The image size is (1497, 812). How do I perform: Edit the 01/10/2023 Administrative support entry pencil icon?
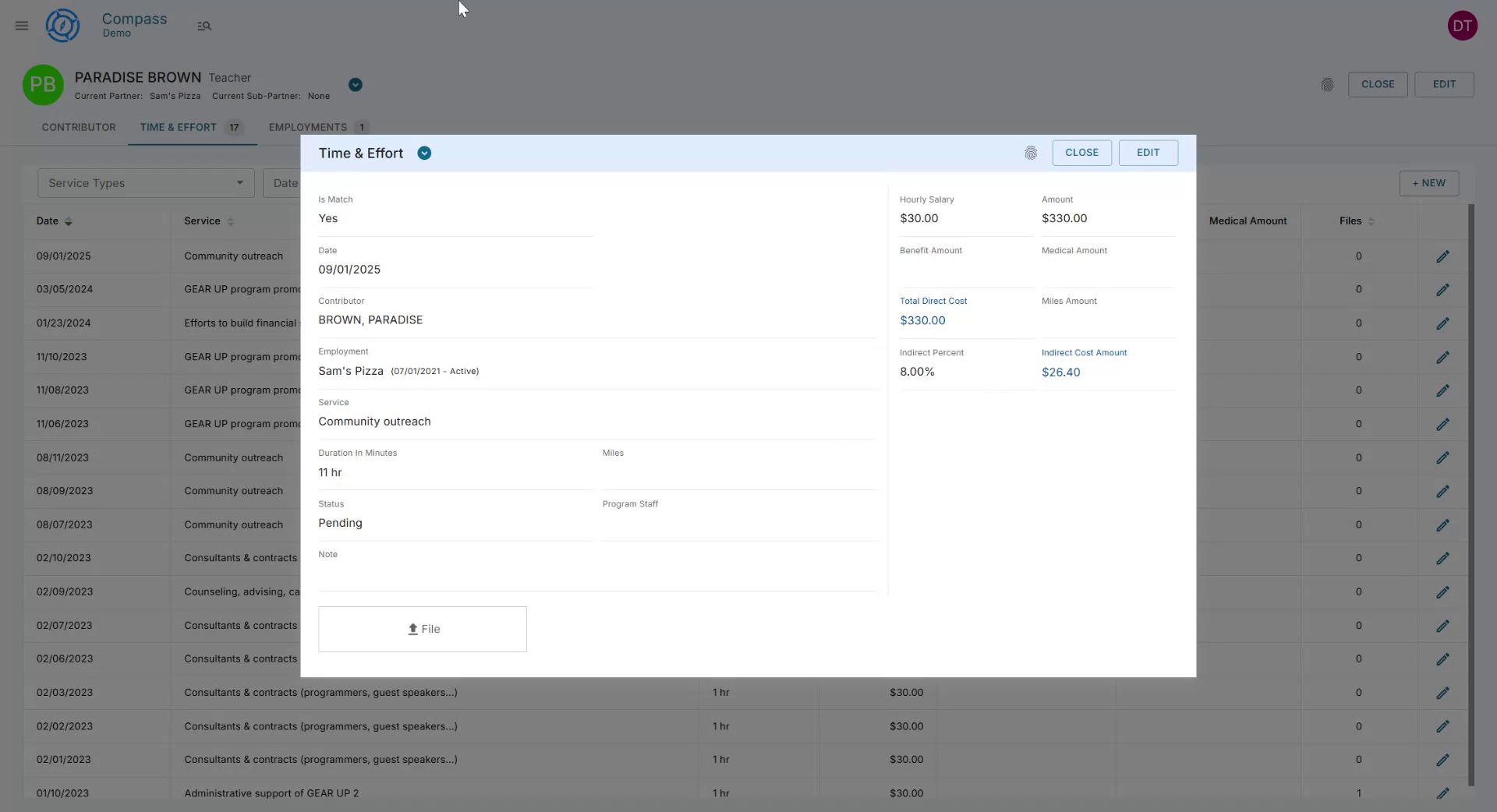[1443, 793]
